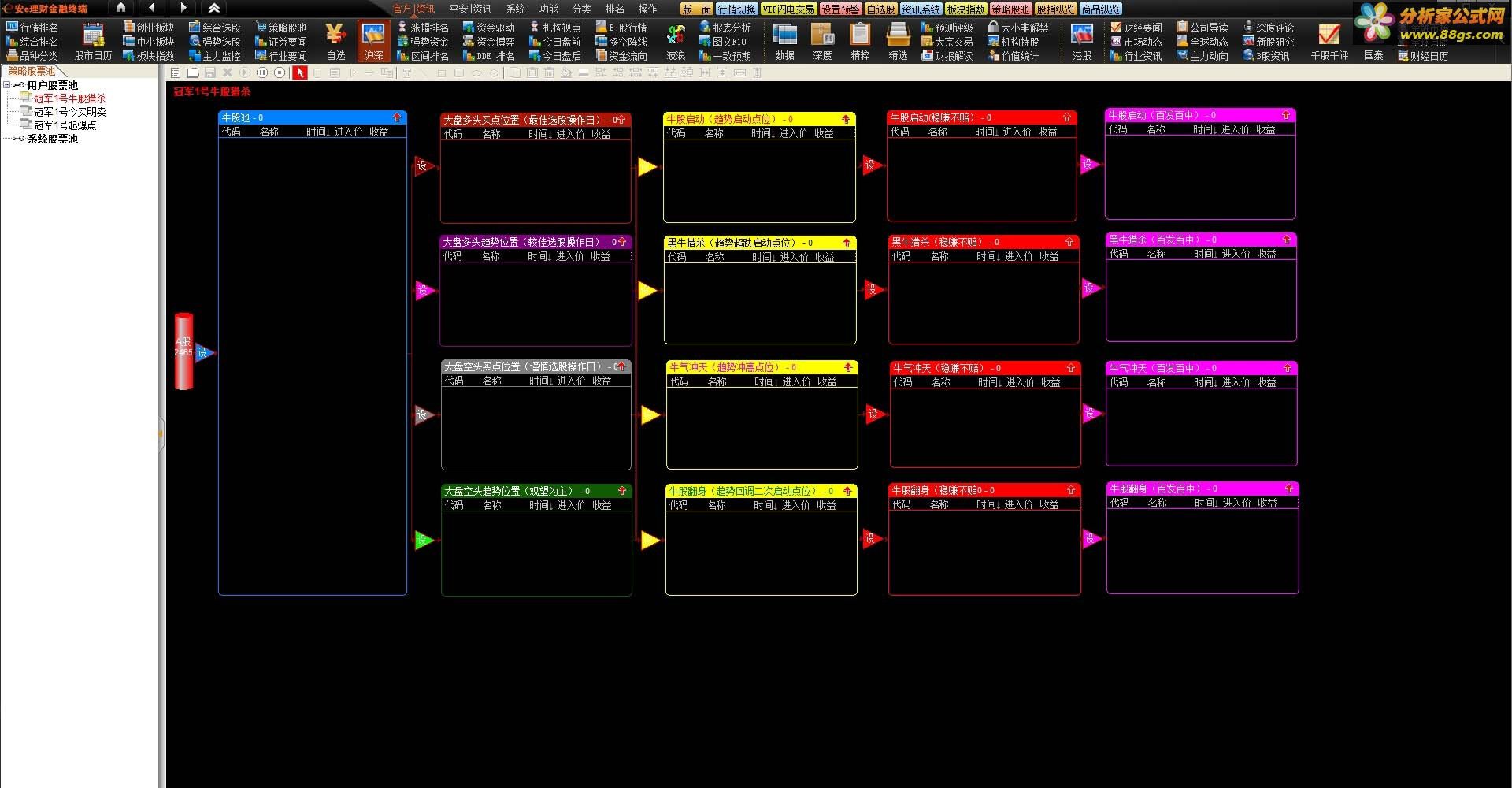1512x788 pixels.
Task: Click the magenta 设 arrow before 牛气冲天（百发百中） pool
Action: pyautogui.click(x=1091, y=413)
